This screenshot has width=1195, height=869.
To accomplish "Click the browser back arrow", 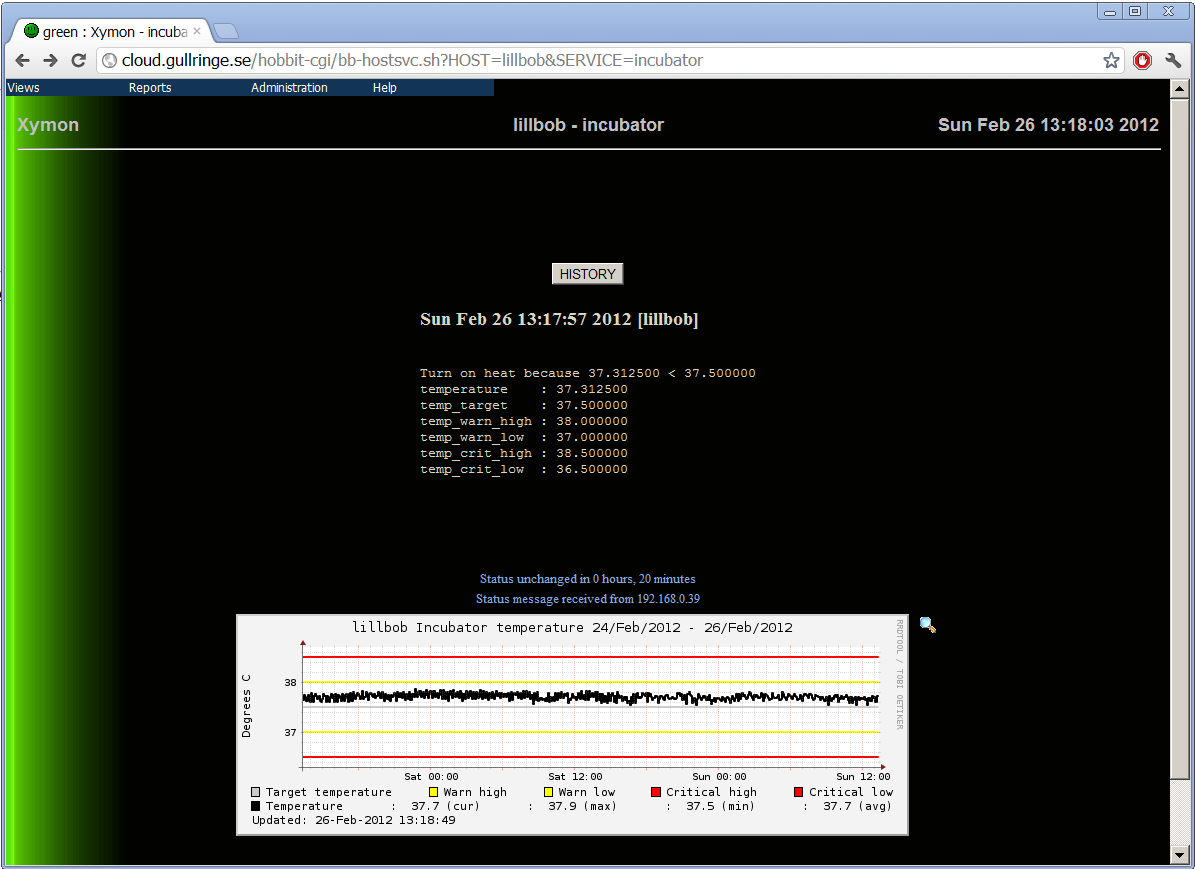I will pyautogui.click(x=23, y=60).
